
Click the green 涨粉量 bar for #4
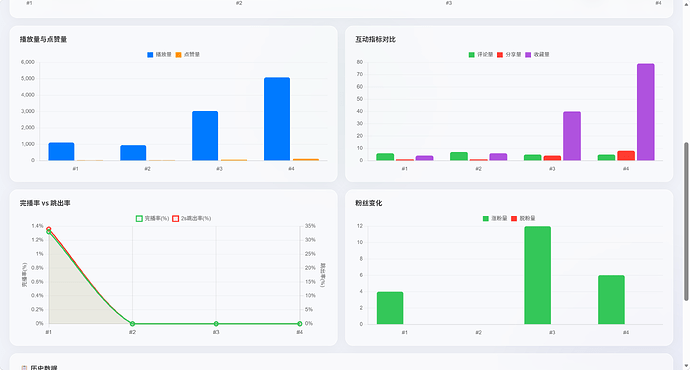pos(611,300)
